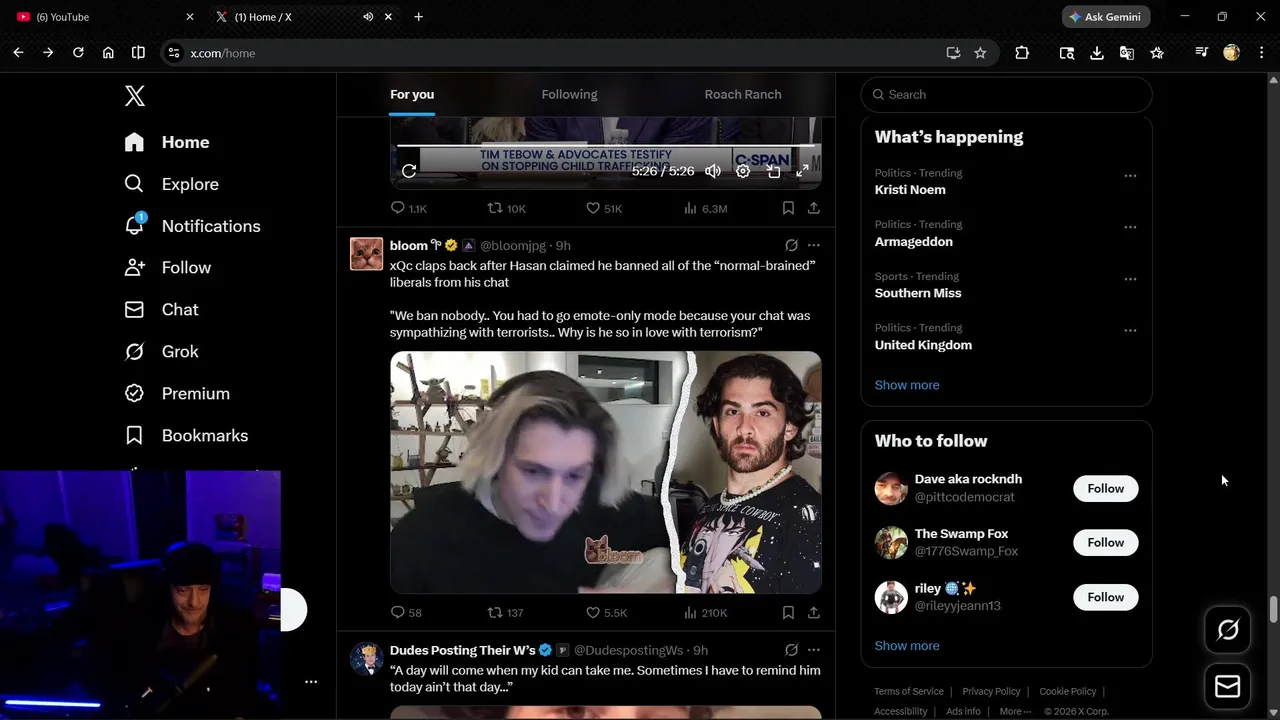The image size is (1280, 720).
Task: Switch to the Following tab
Action: click(x=569, y=94)
